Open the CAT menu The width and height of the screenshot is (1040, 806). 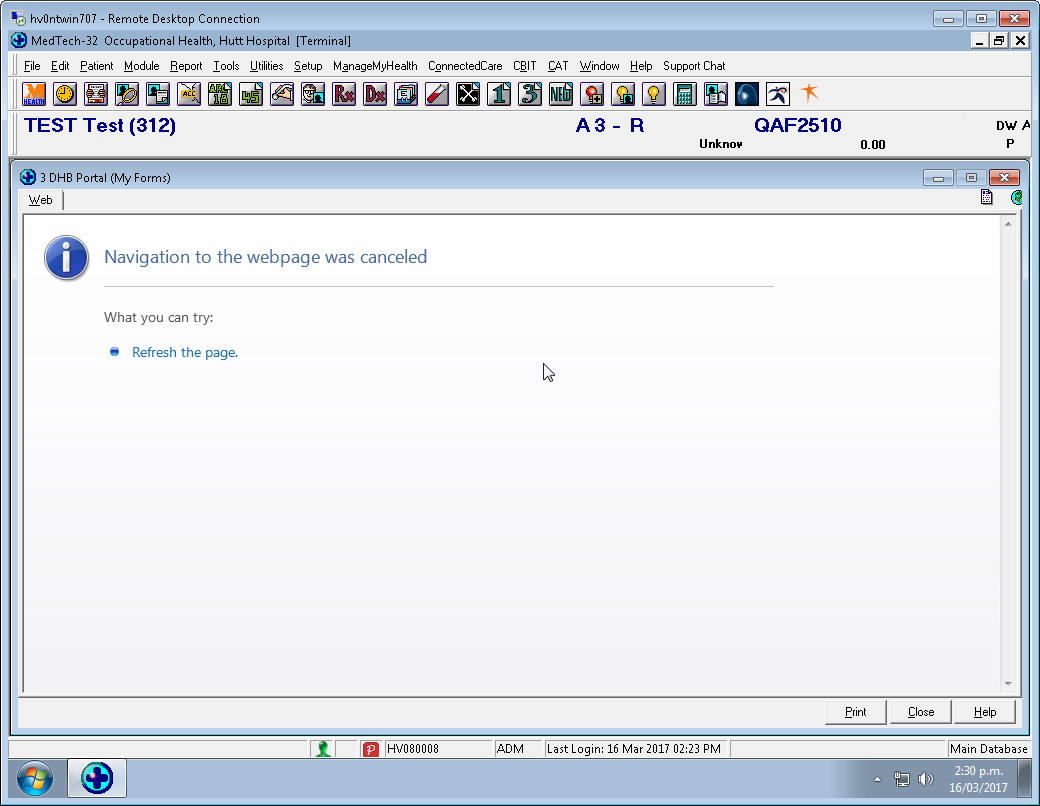[558, 66]
